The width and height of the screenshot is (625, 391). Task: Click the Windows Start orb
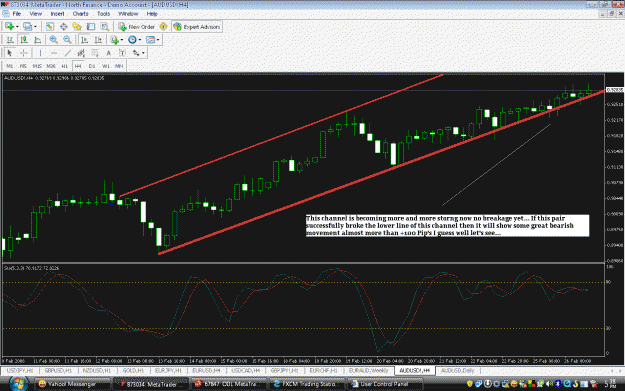(18, 384)
